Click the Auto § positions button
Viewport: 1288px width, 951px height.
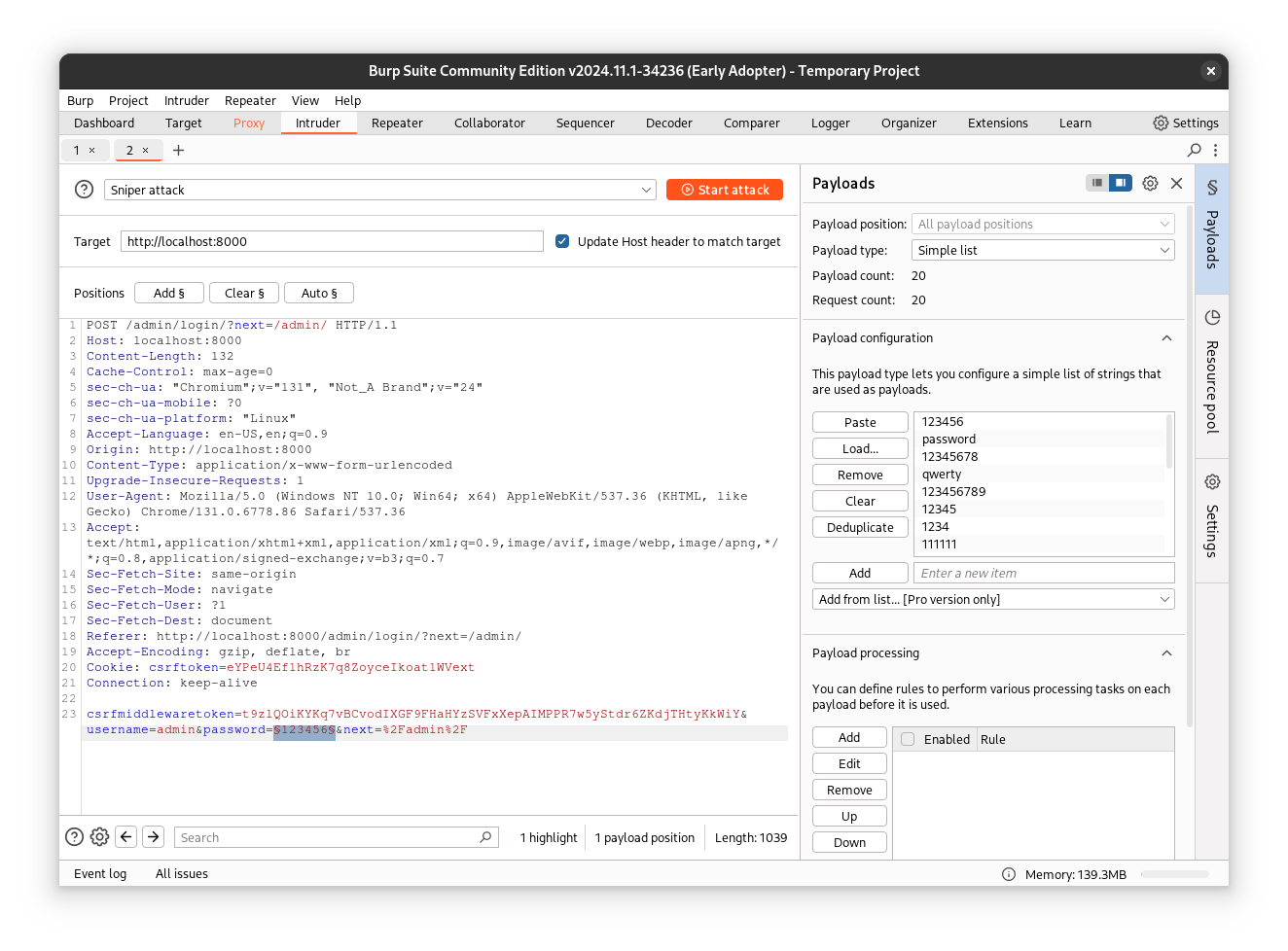319,293
